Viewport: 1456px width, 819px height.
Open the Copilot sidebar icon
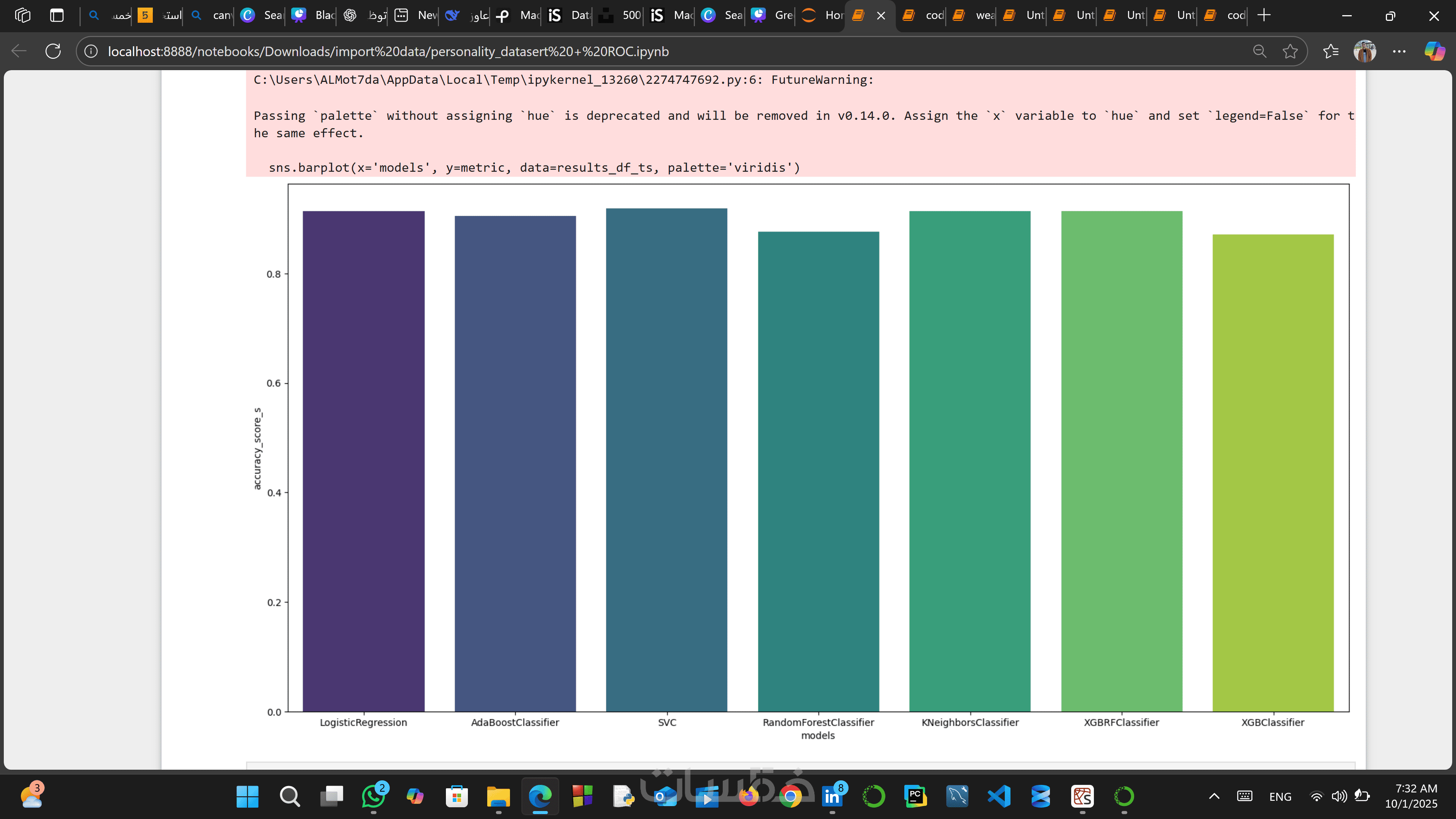(1434, 52)
